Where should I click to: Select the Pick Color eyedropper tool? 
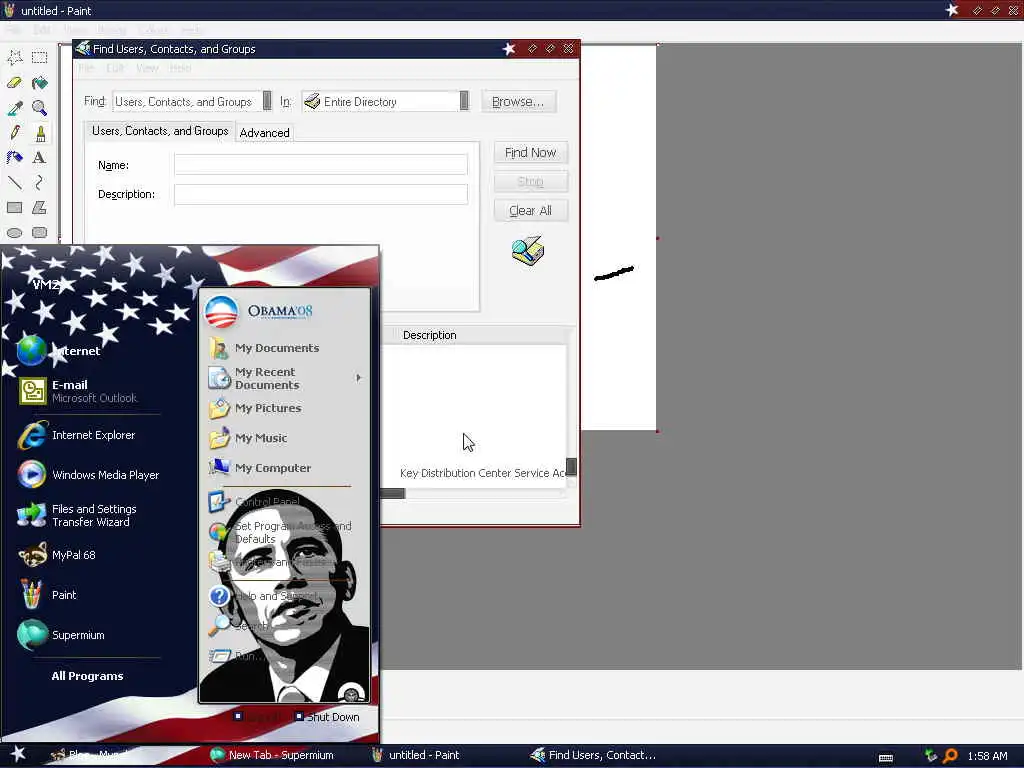point(14,108)
